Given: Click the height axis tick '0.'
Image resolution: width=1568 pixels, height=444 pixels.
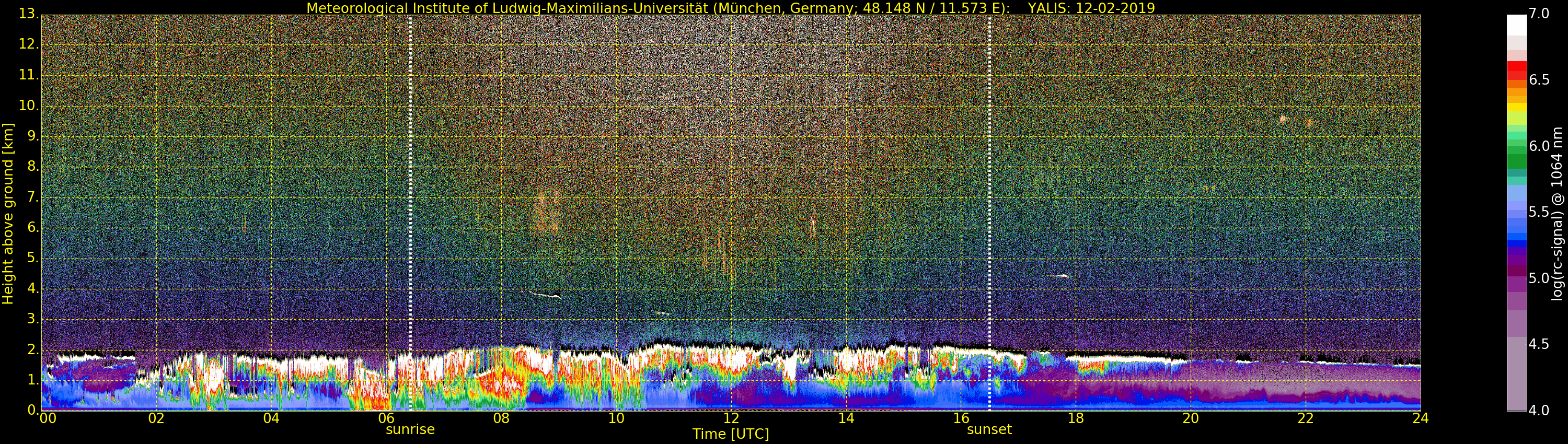Looking at the screenshot, I should 32,410.
